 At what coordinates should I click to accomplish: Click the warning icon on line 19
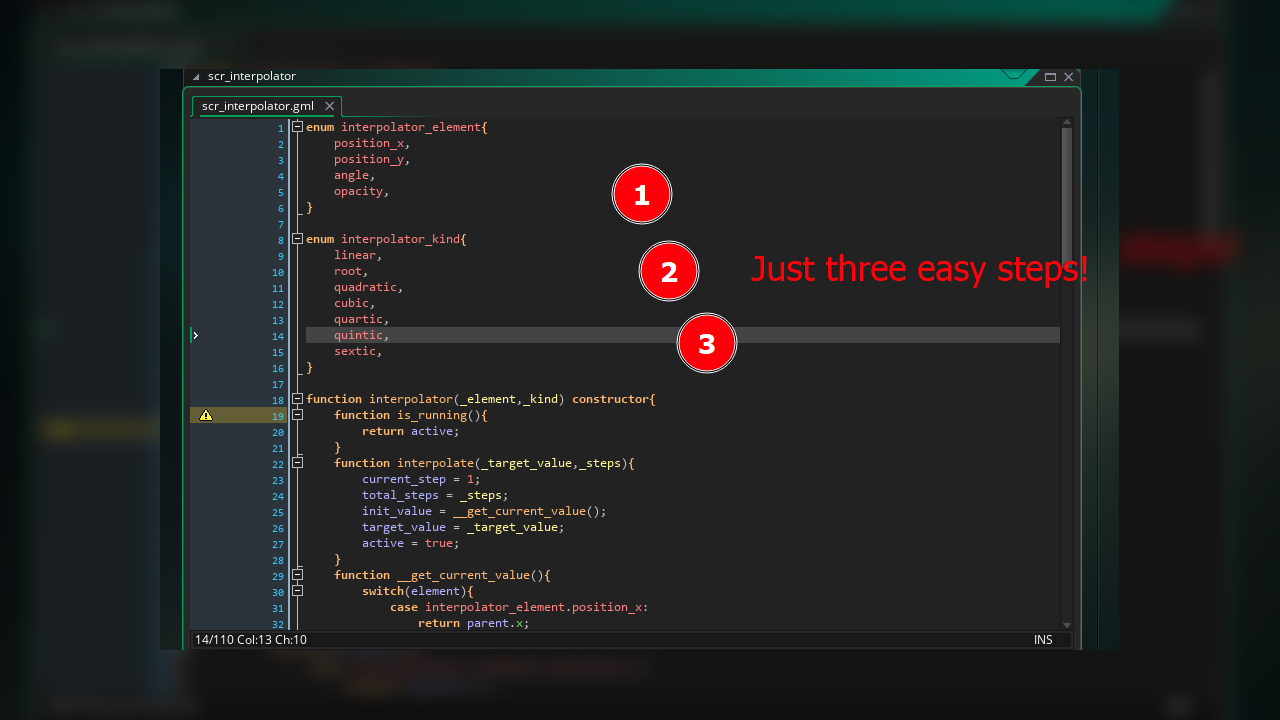[206, 415]
